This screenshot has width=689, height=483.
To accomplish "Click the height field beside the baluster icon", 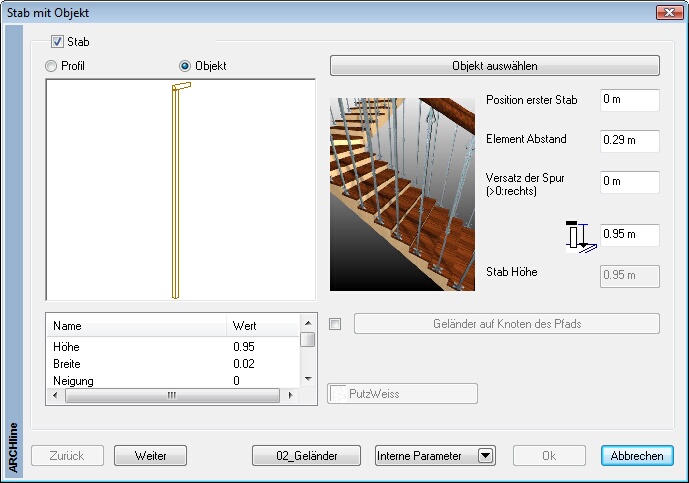I will coord(630,235).
